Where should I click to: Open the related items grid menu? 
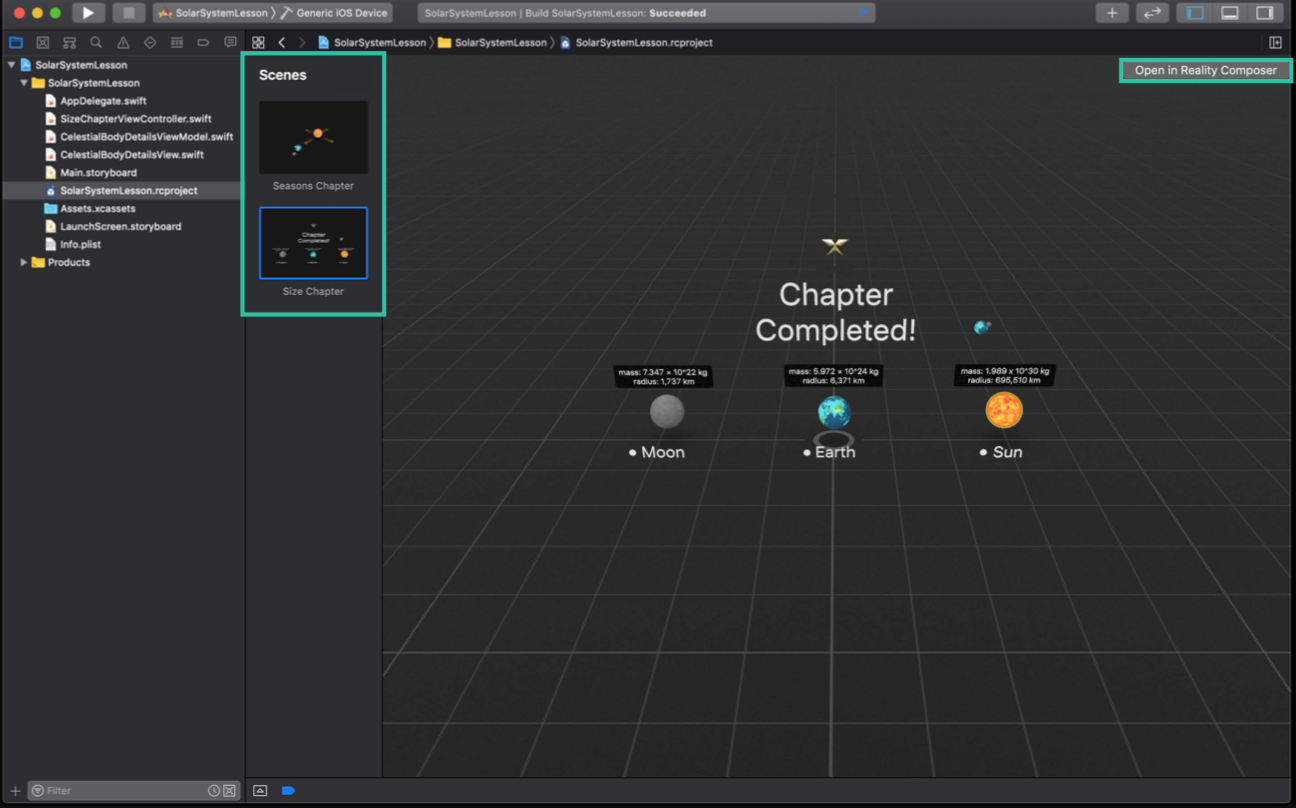click(258, 43)
